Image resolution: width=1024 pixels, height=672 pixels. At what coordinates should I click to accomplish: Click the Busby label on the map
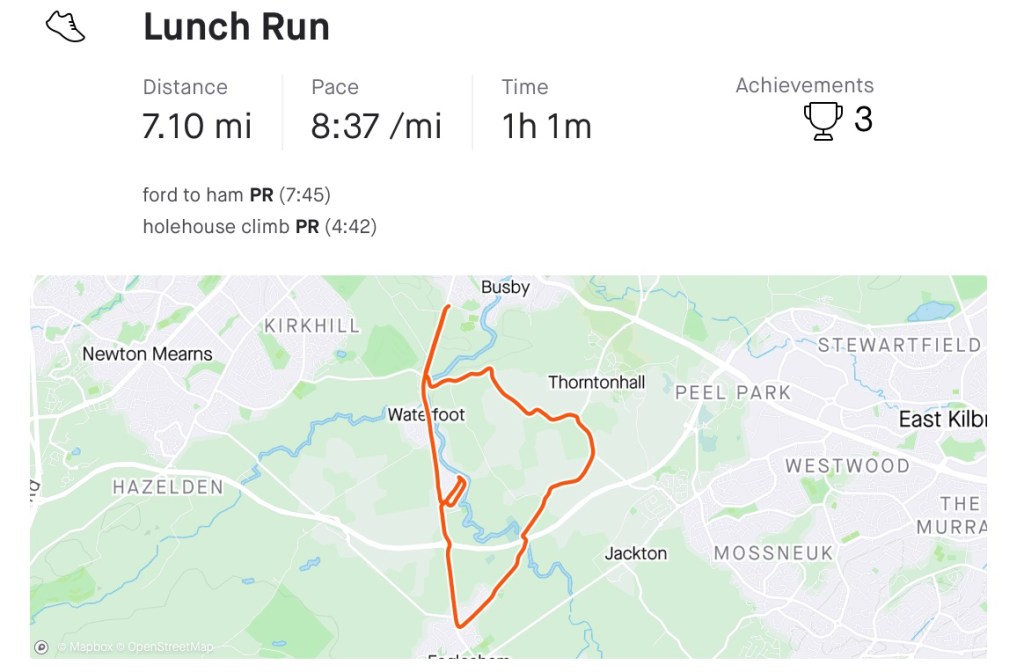(505, 288)
